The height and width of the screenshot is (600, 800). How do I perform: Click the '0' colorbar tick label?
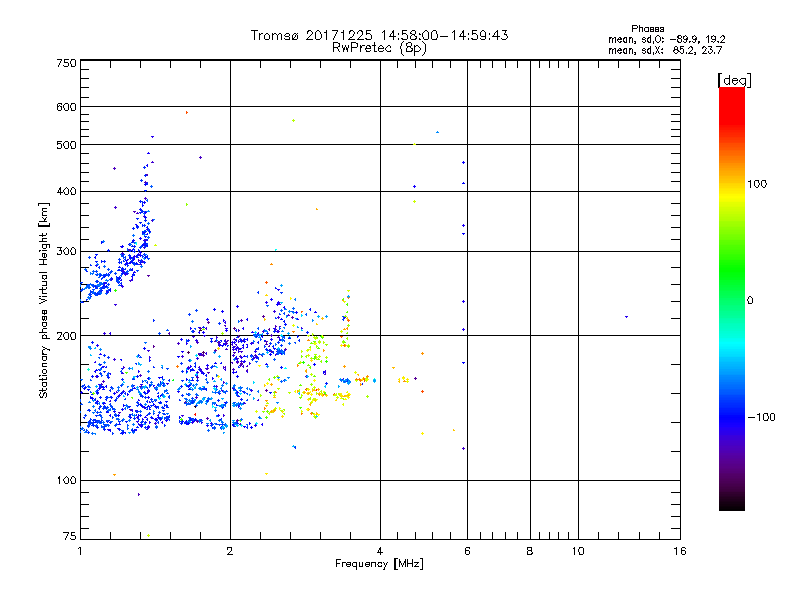click(749, 301)
